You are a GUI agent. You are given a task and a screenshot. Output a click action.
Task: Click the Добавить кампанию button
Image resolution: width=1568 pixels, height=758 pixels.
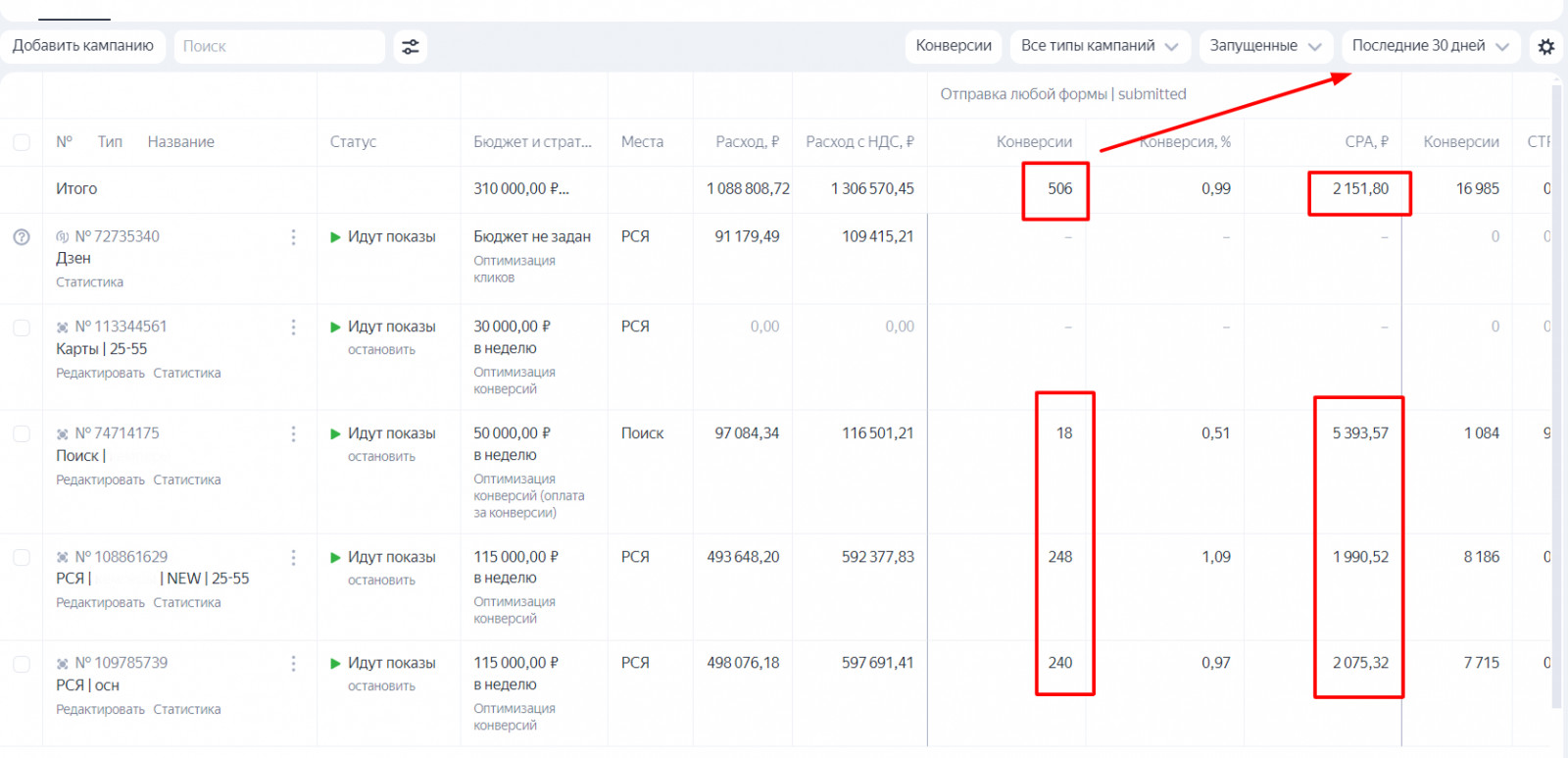click(83, 46)
